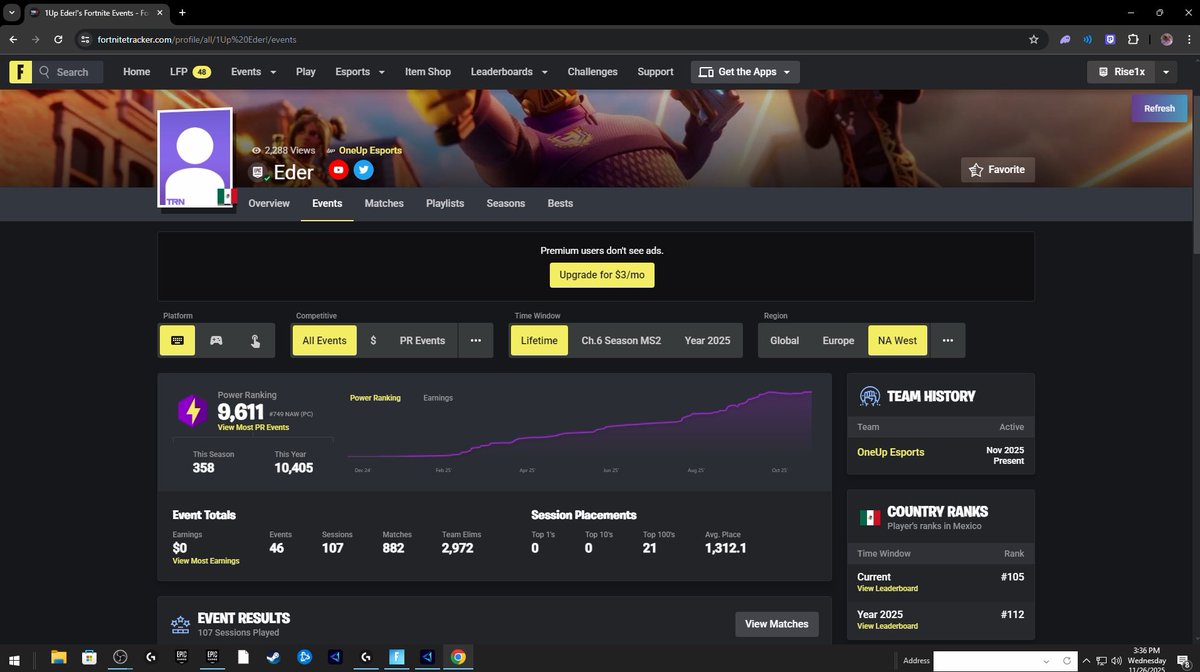
Task: Open the Search bar magnifier icon
Action: [45, 71]
